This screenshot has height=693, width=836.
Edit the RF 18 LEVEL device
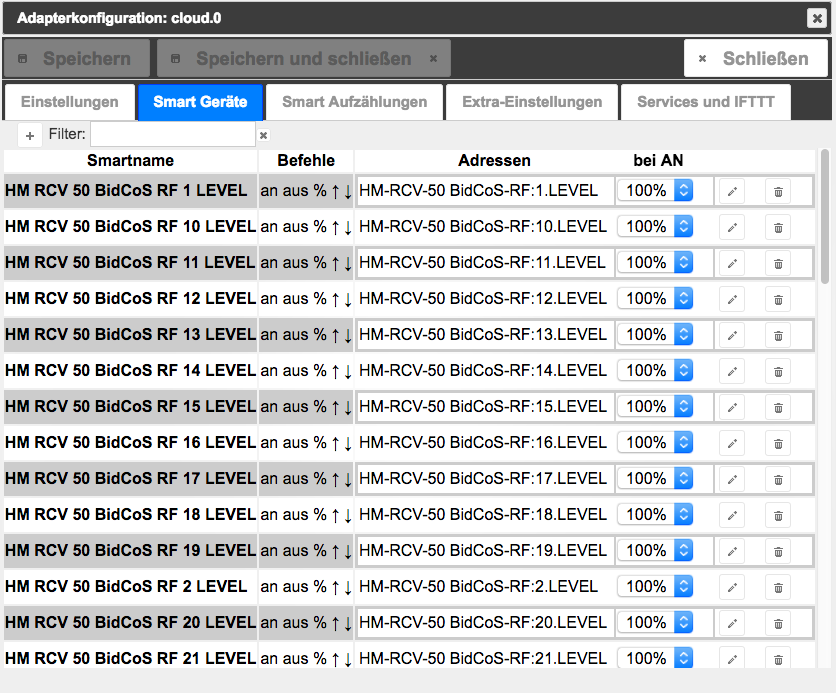732,515
